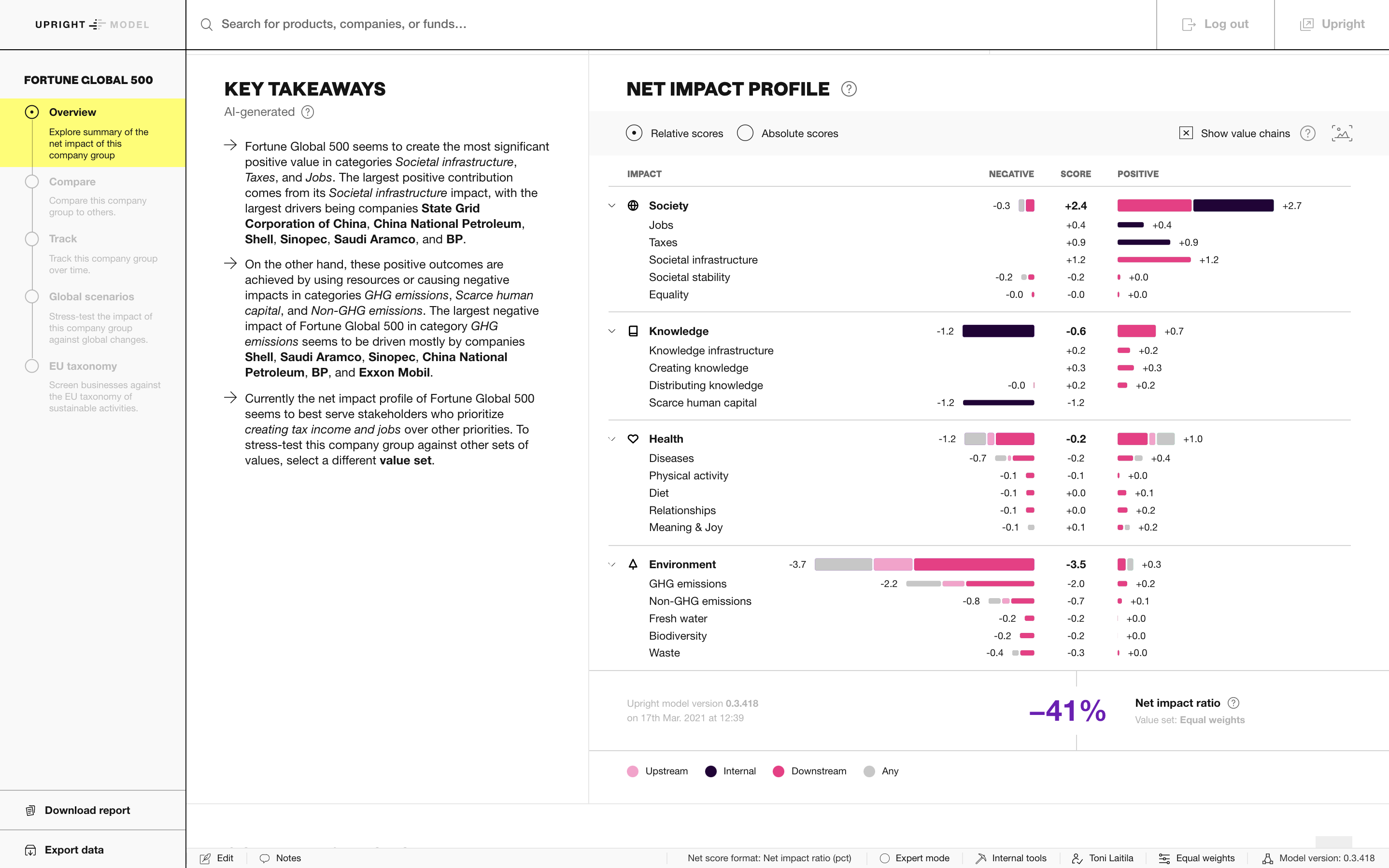Enable Expert mode
The width and height of the screenshot is (1389, 868).
(x=886, y=858)
